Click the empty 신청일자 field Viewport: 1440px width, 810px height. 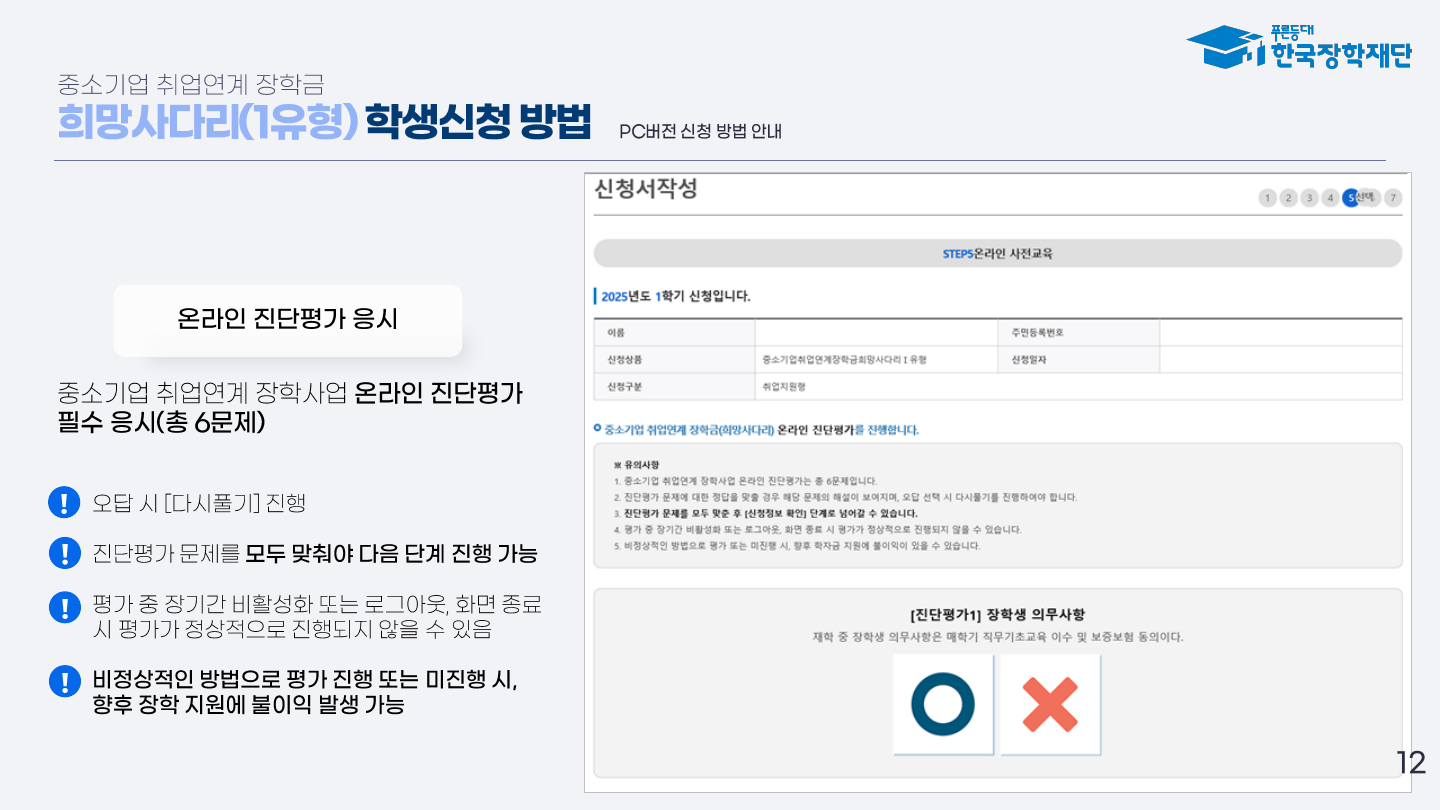pos(1280,359)
